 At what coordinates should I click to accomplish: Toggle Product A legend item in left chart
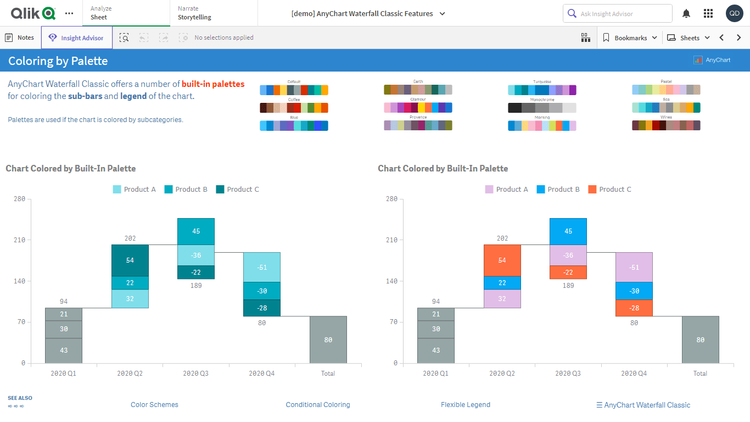click(136, 189)
